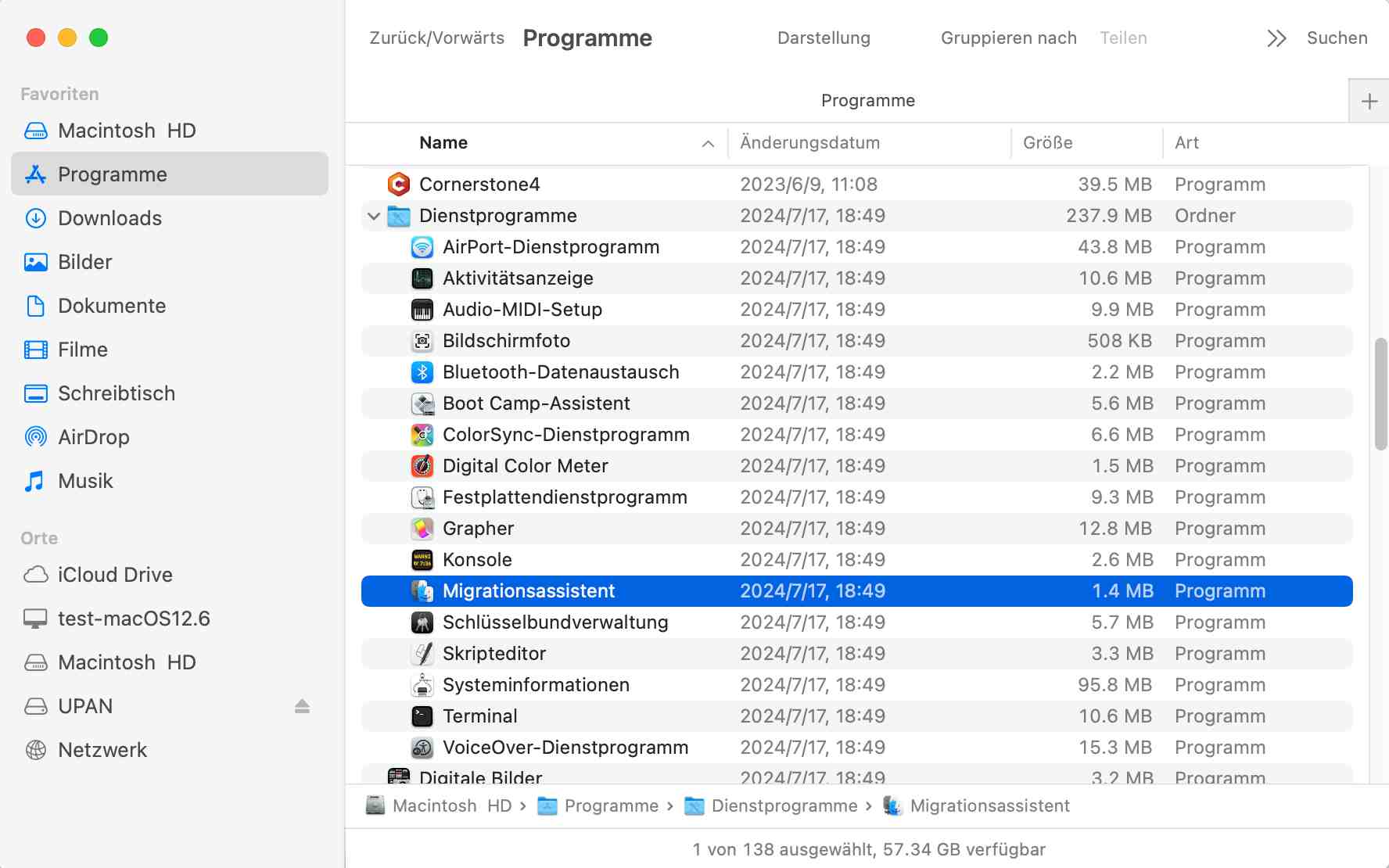Click the Schlüsselbundverwaltung icon

[x=422, y=622]
